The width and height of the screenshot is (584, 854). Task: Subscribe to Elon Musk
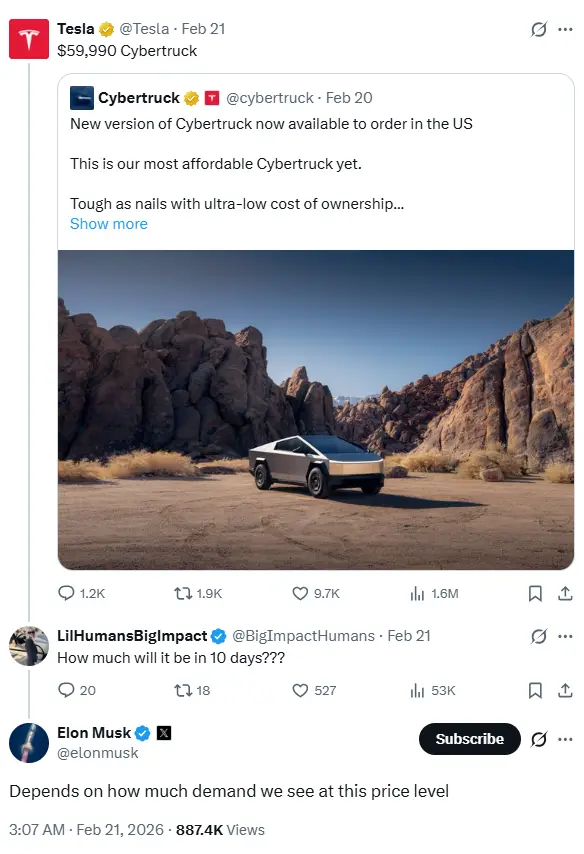click(x=469, y=739)
